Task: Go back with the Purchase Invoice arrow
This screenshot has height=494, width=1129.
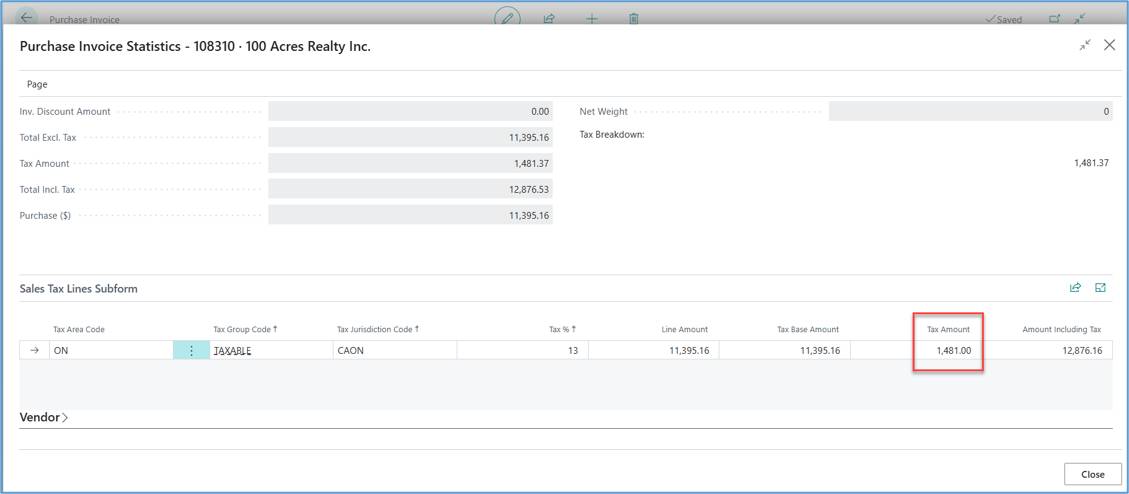Action: pyautogui.click(x=27, y=18)
